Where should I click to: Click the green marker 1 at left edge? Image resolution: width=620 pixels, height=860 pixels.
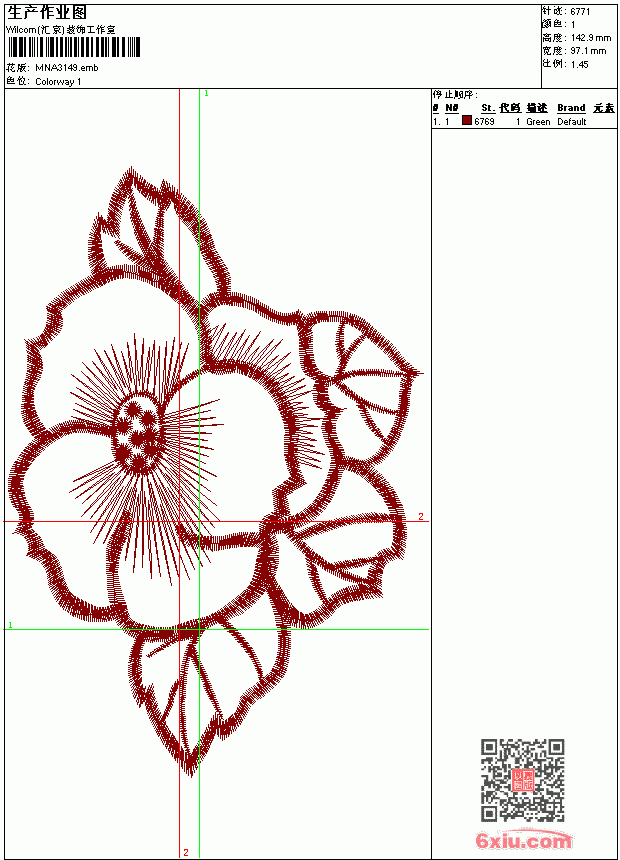[10, 625]
